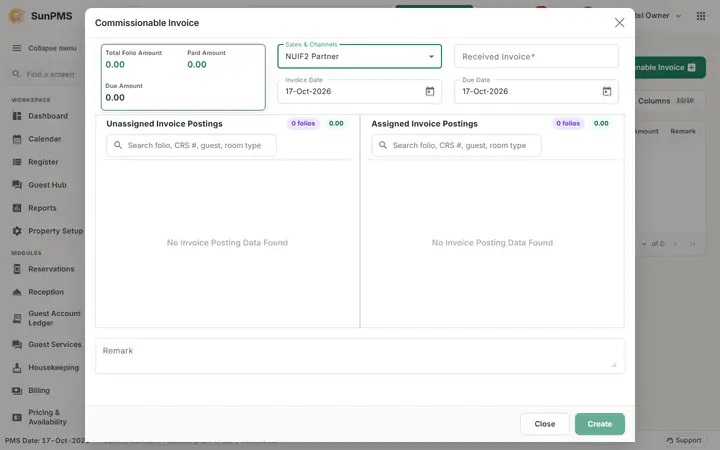Click the Assigned 0 folios badge
The height and width of the screenshot is (450, 720).
[x=568, y=124]
